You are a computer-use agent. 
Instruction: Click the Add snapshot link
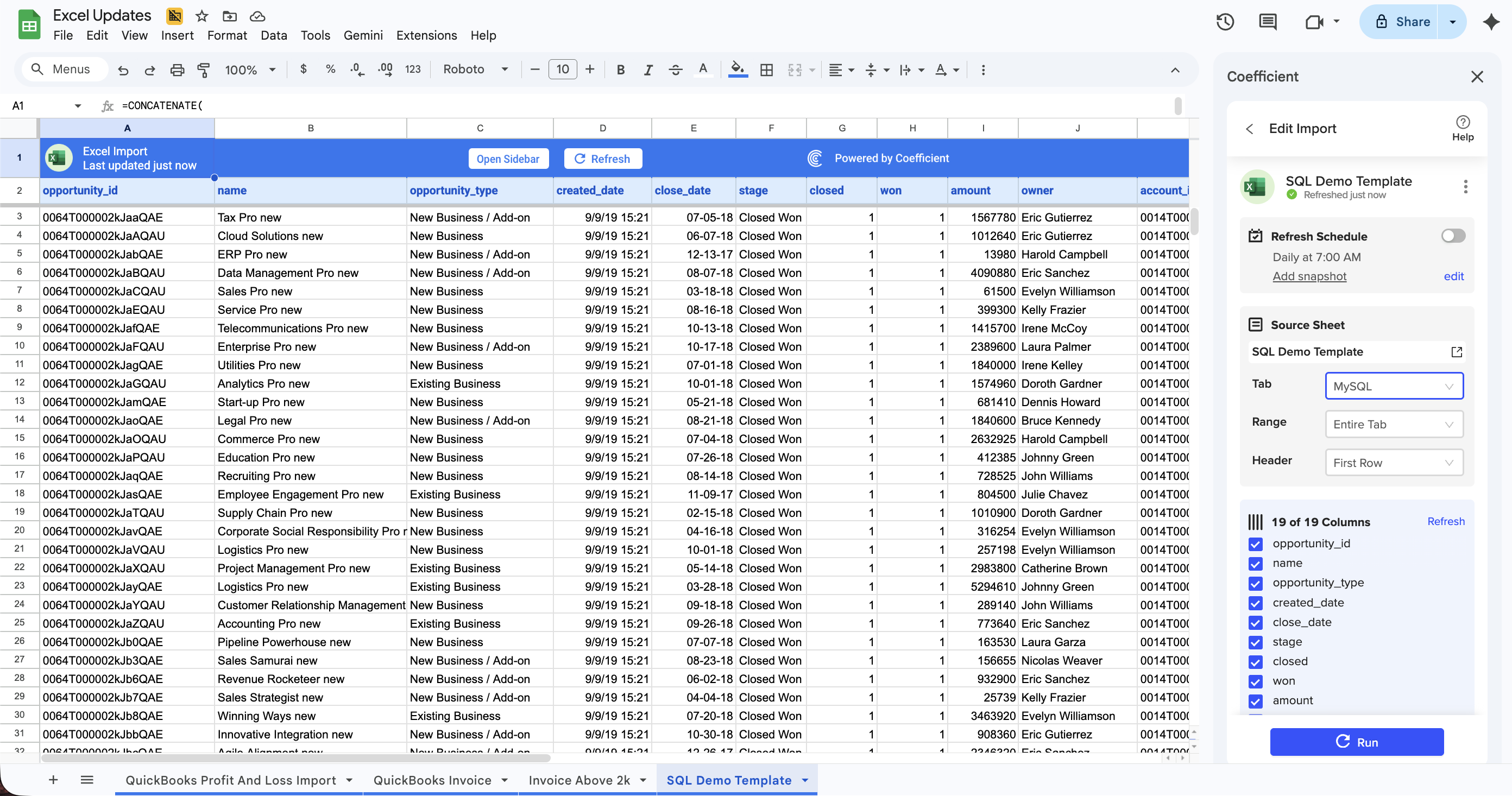pyautogui.click(x=1309, y=276)
